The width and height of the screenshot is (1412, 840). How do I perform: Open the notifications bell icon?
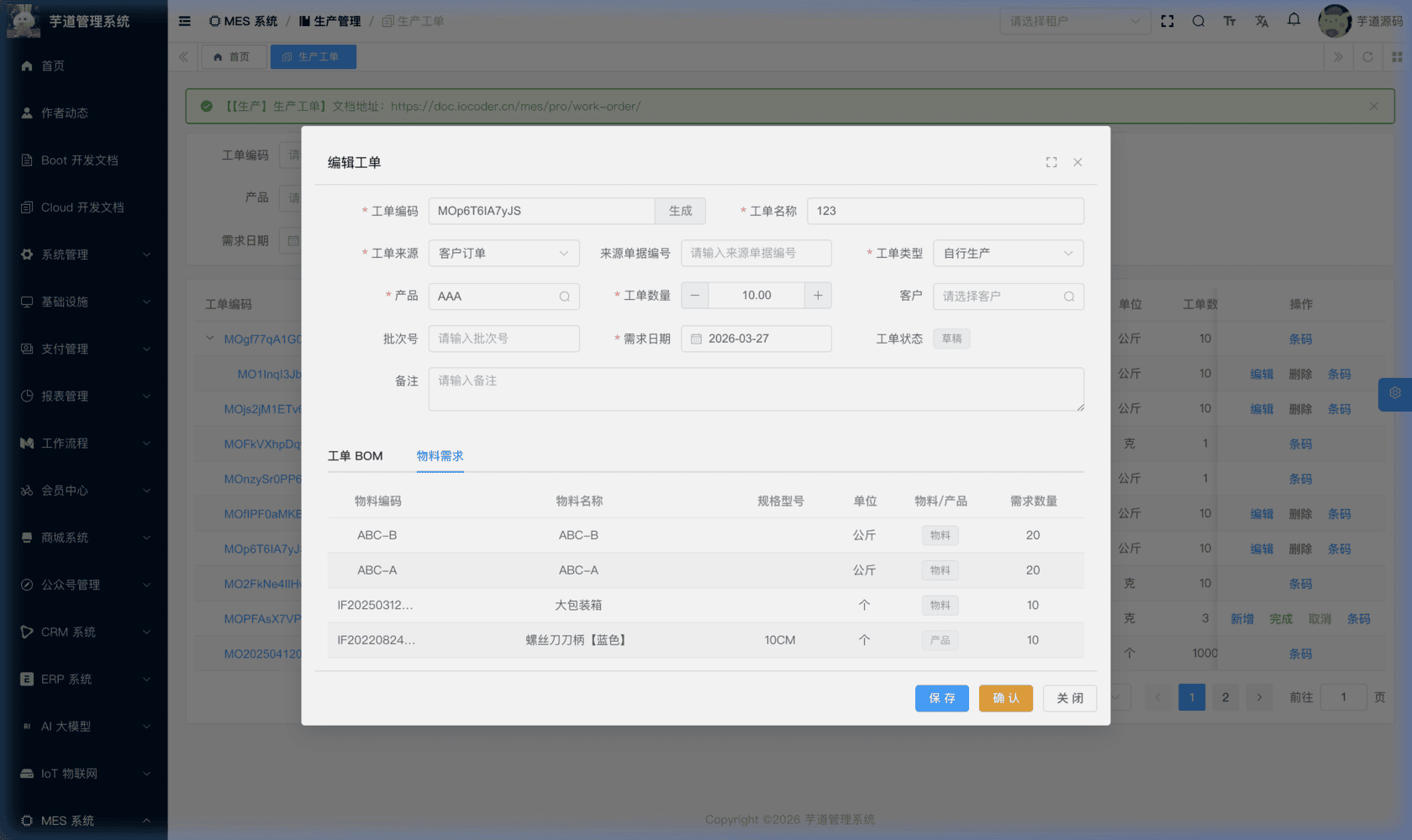pos(1293,20)
